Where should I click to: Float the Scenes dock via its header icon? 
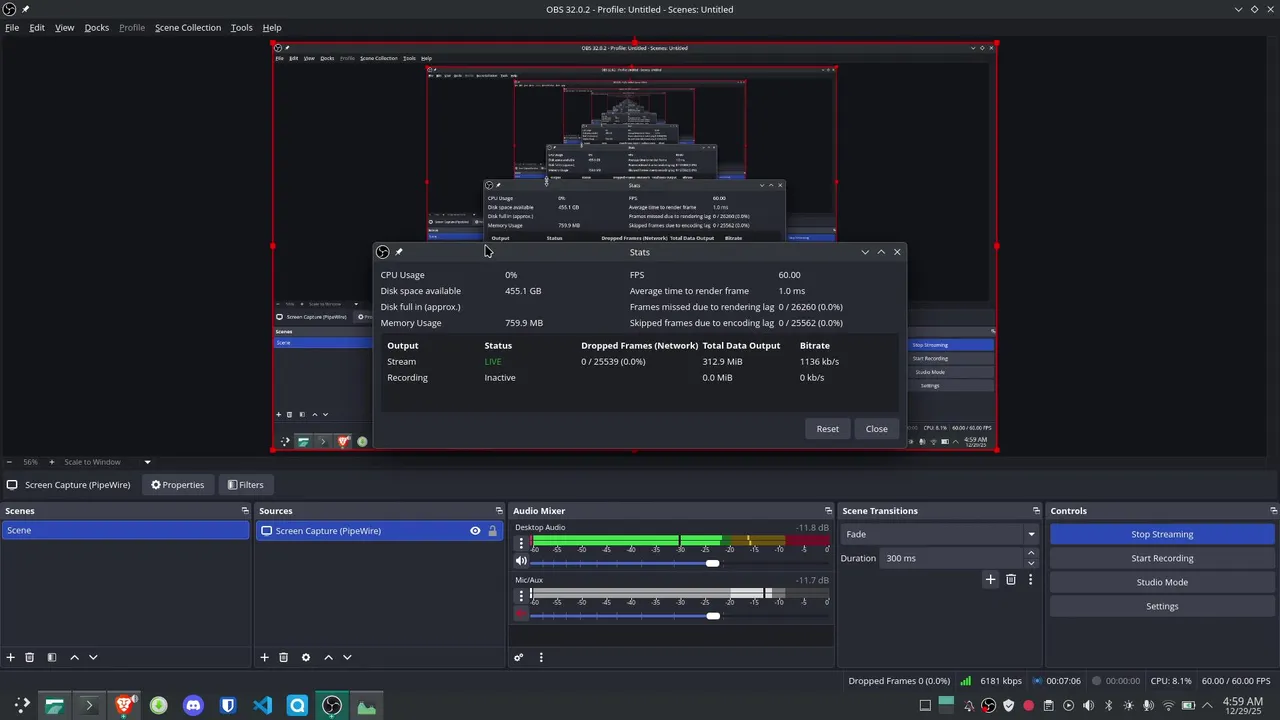pyautogui.click(x=245, y=511)
